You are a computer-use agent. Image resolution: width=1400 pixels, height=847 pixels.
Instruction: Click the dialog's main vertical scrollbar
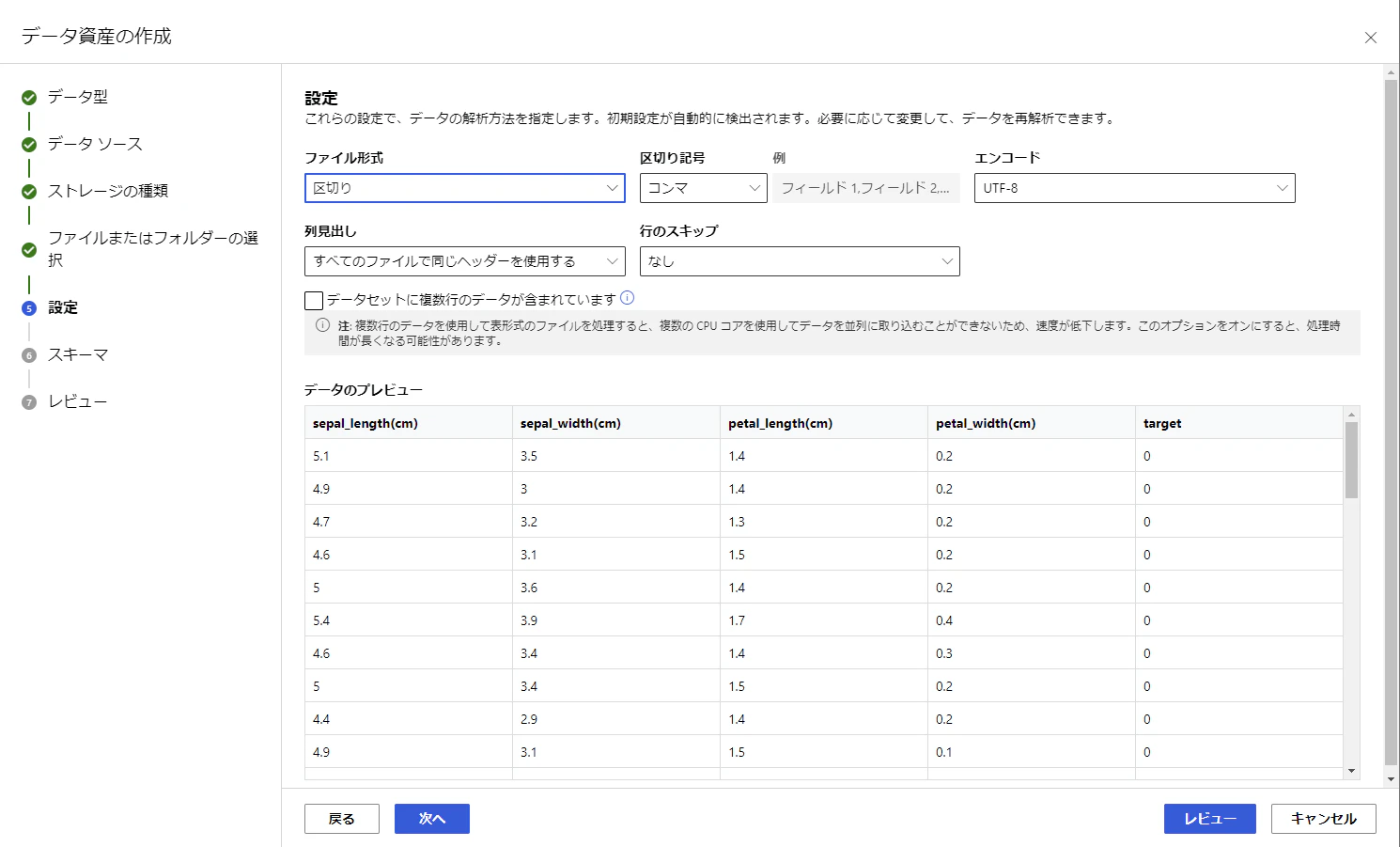(1391, 423)
